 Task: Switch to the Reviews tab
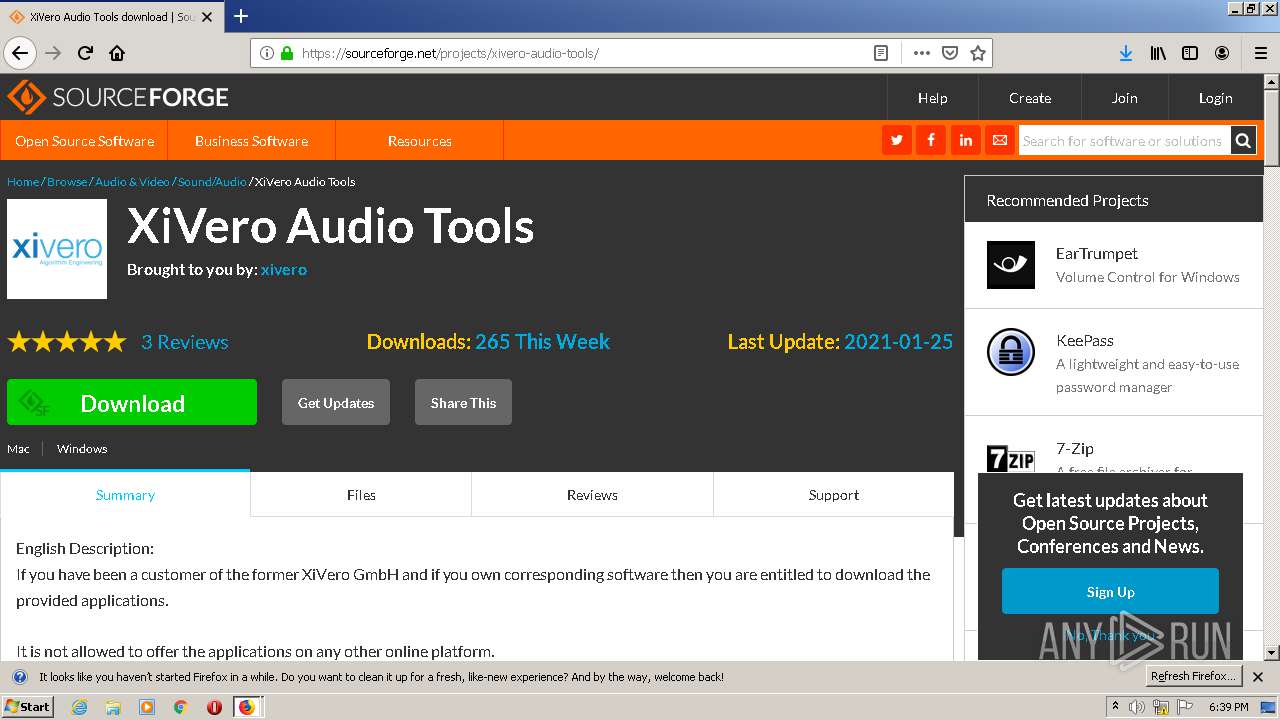[x=592, y=494]
